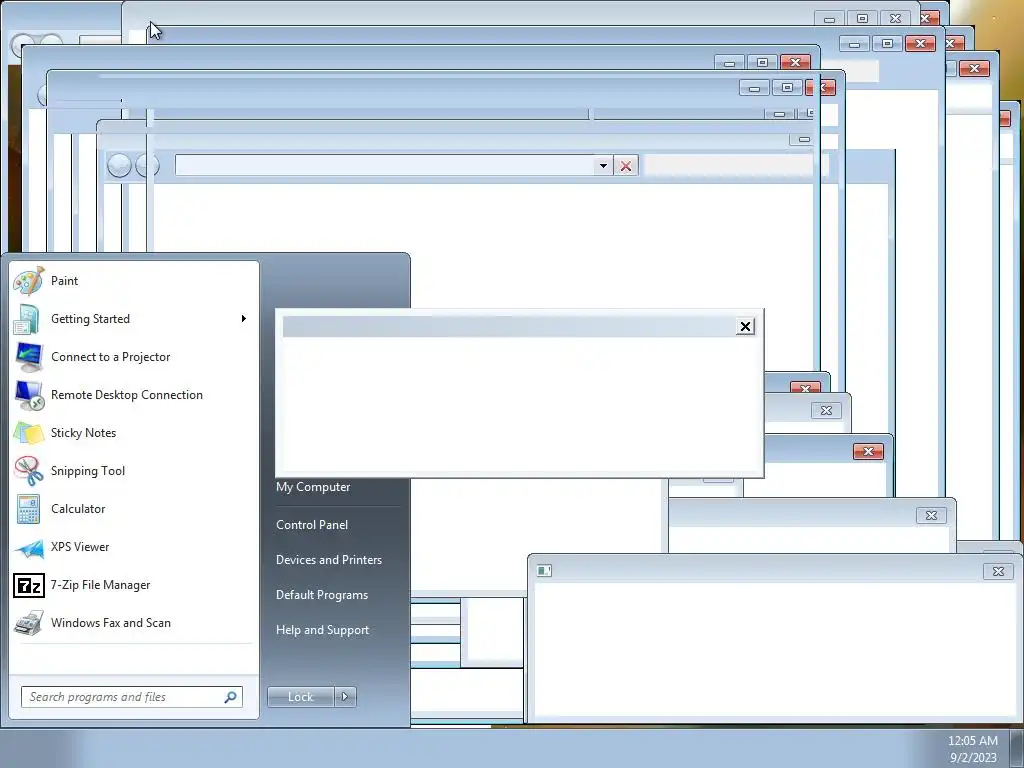This screenshot has height=768, width=1024.
Task: Close the bottom-right blank dialog window
Action: (x=998, y=571)
